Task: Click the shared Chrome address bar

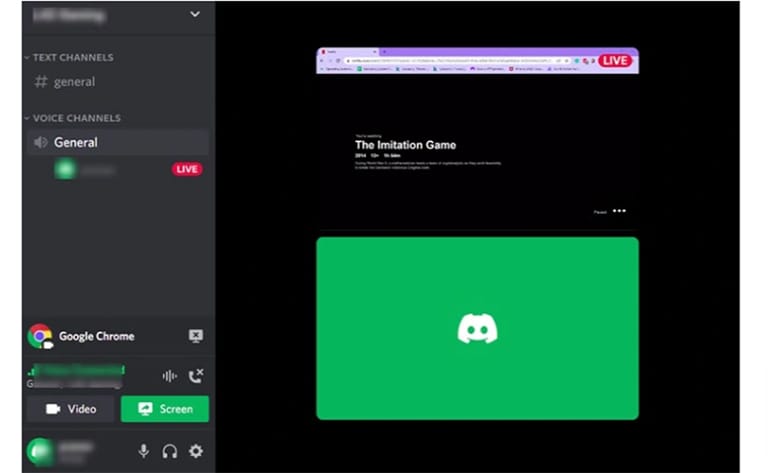Action: 458,61
